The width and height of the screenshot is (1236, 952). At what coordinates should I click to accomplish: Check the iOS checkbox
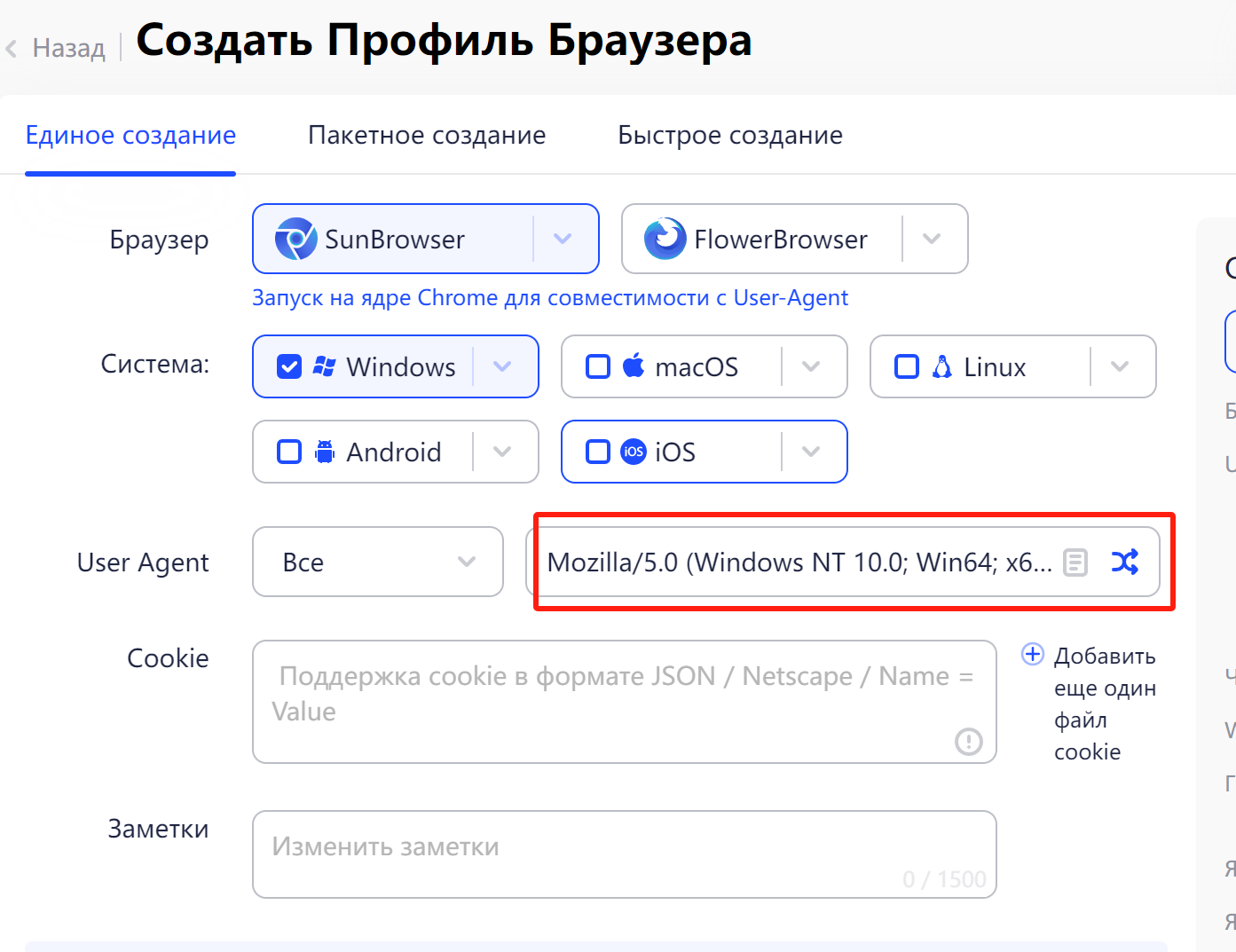click(598, 452)
